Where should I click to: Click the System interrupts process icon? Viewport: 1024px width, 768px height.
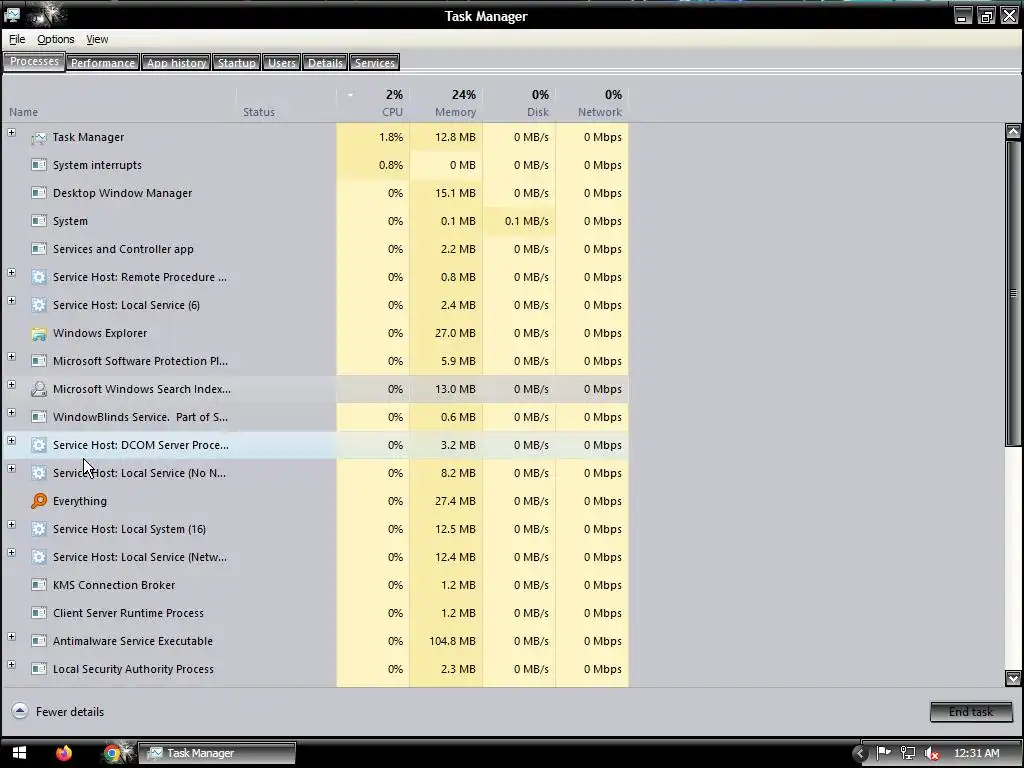tap(39, 165)
